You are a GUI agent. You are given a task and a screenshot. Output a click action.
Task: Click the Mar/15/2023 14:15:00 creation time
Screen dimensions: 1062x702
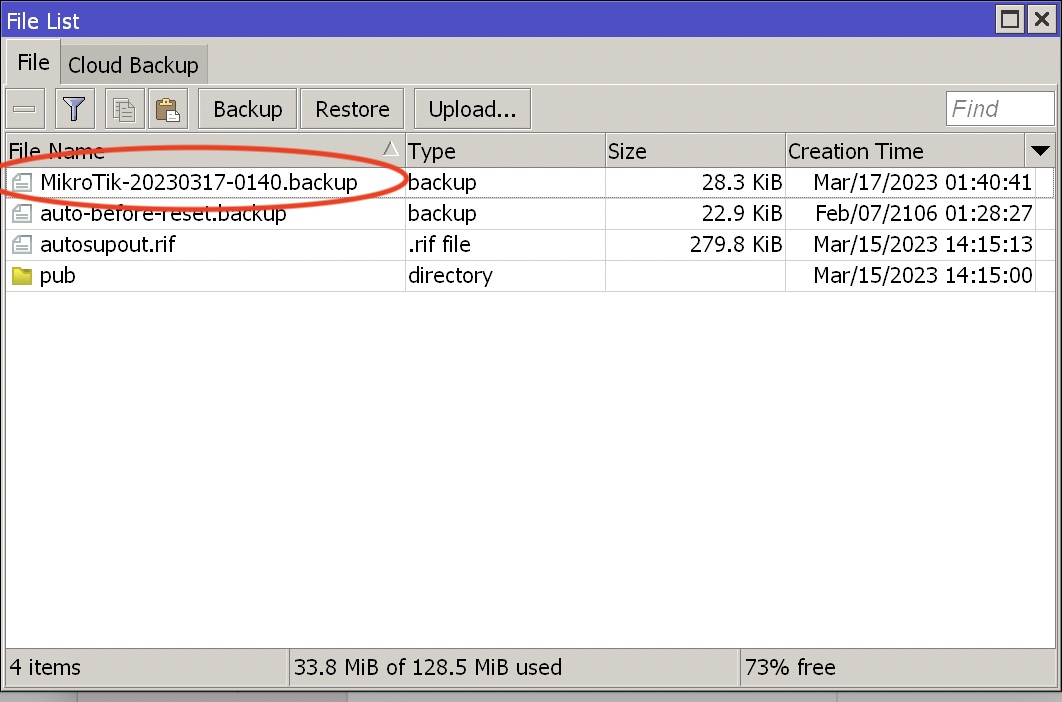[922, 276]
